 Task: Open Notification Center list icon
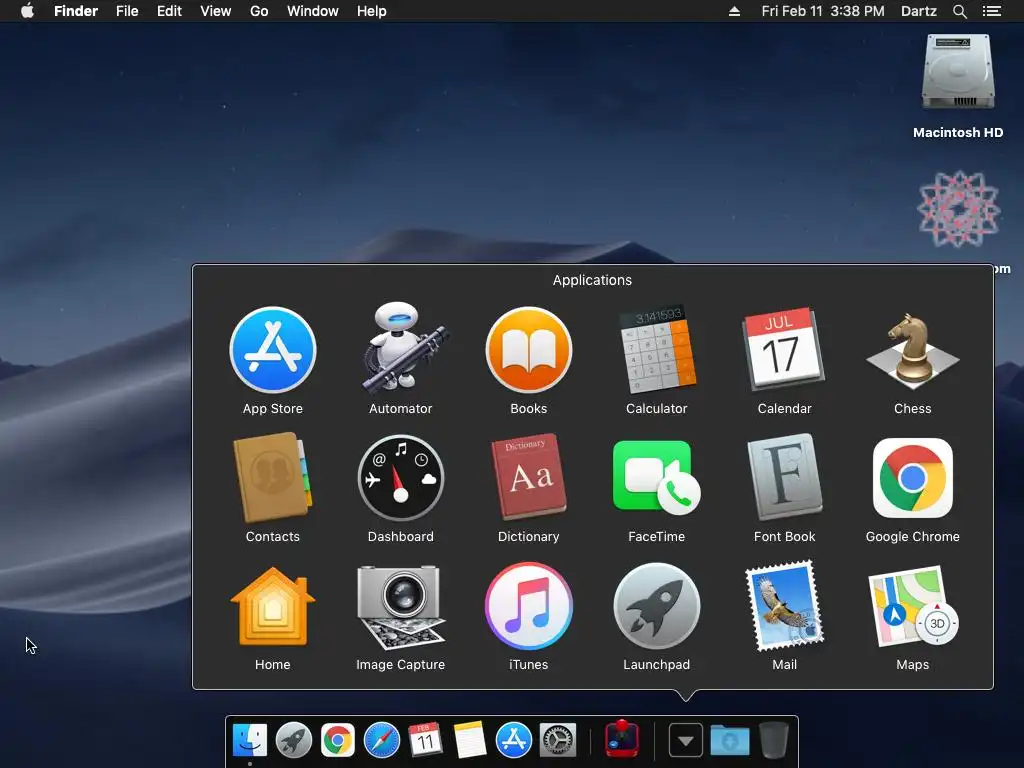point(992,11)
